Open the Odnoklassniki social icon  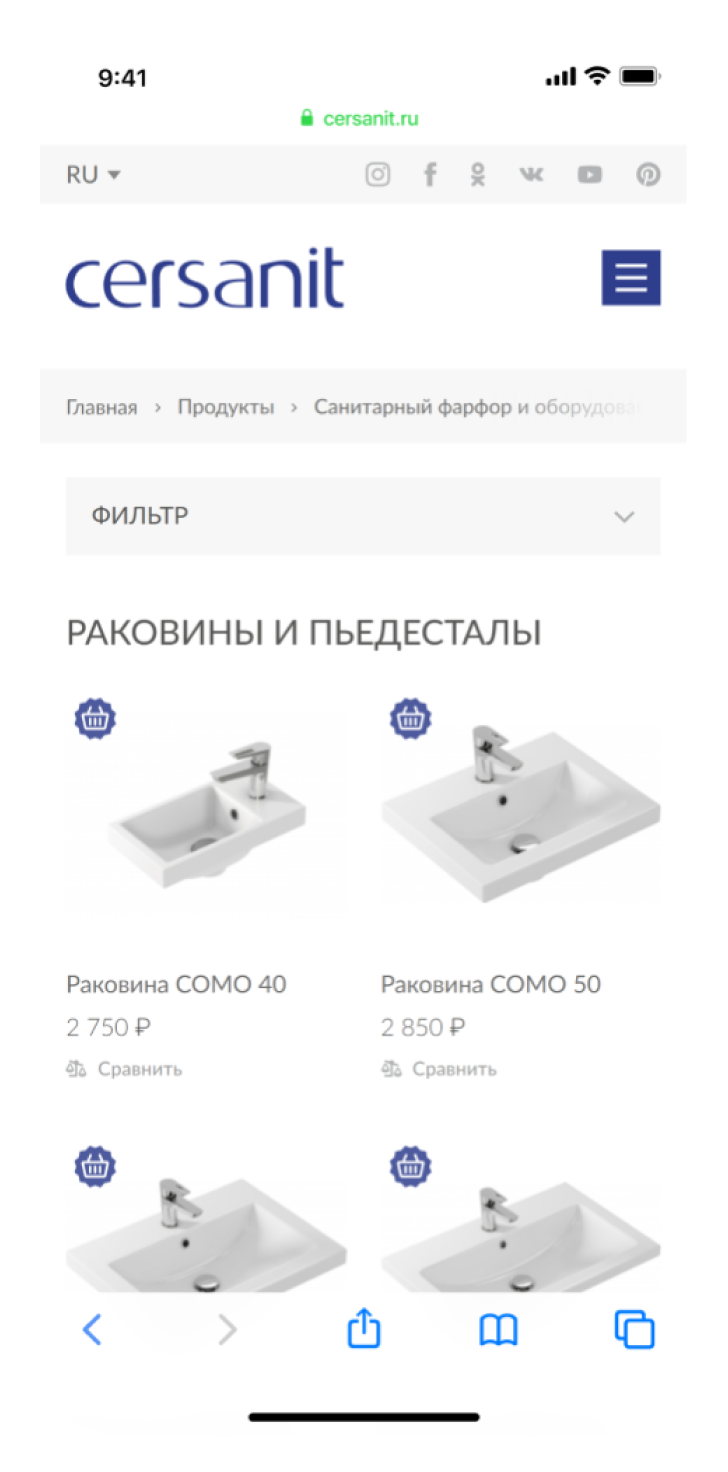point(479,175)
